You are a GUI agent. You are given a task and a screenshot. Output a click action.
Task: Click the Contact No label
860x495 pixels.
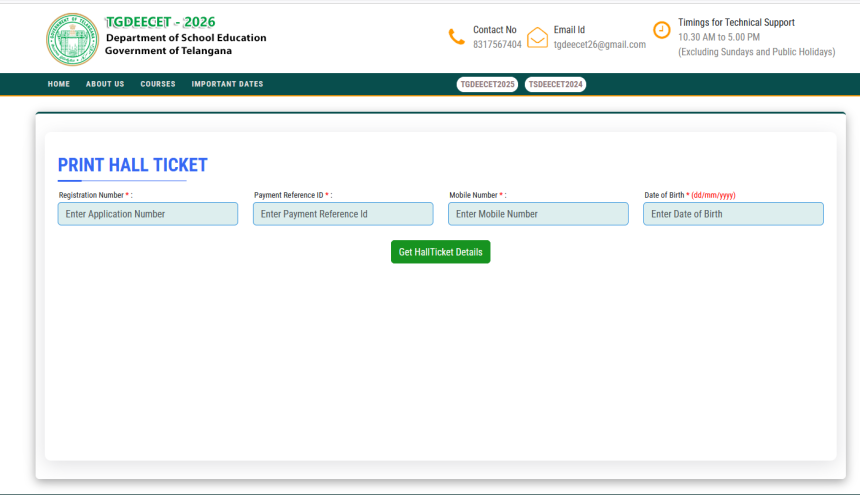(x=495, y=30)
